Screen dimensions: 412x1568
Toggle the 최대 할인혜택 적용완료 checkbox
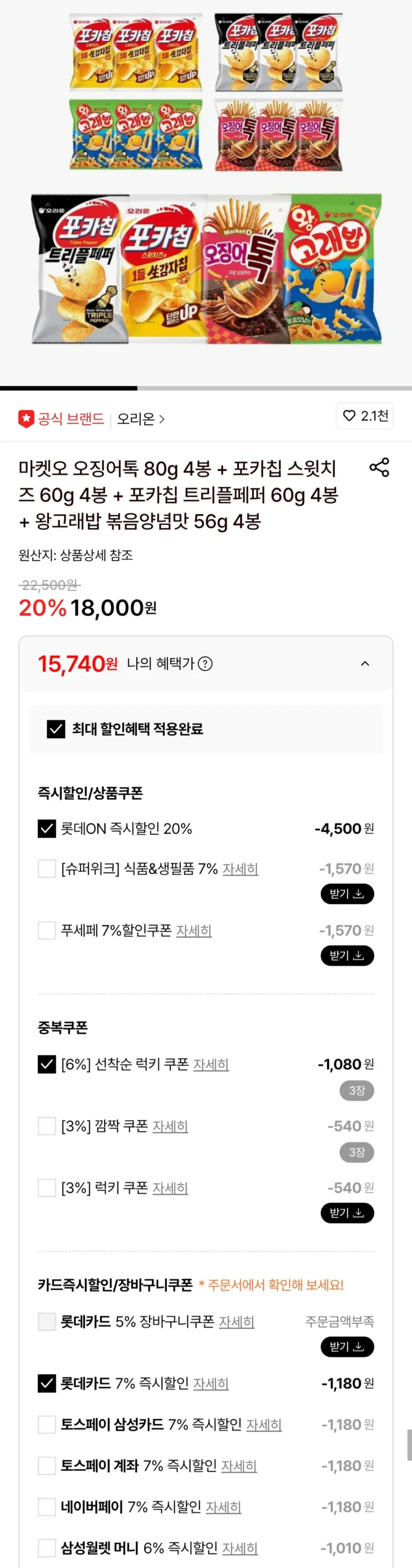click(56, 729)
